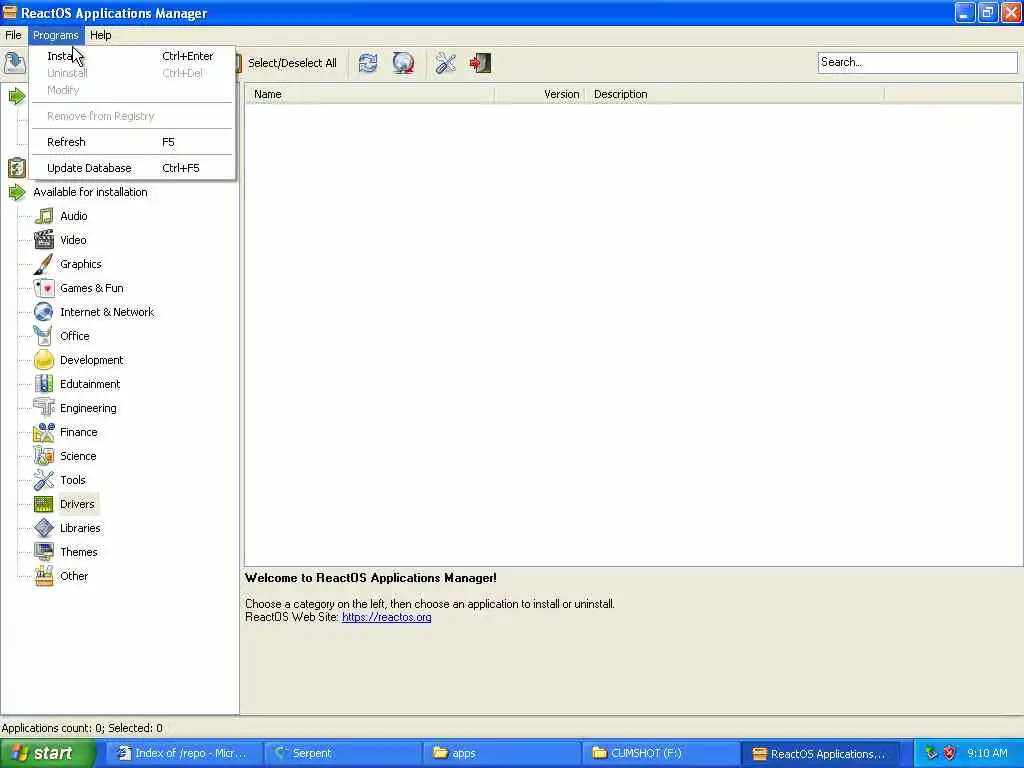Open the File menu

coord(13,35)
